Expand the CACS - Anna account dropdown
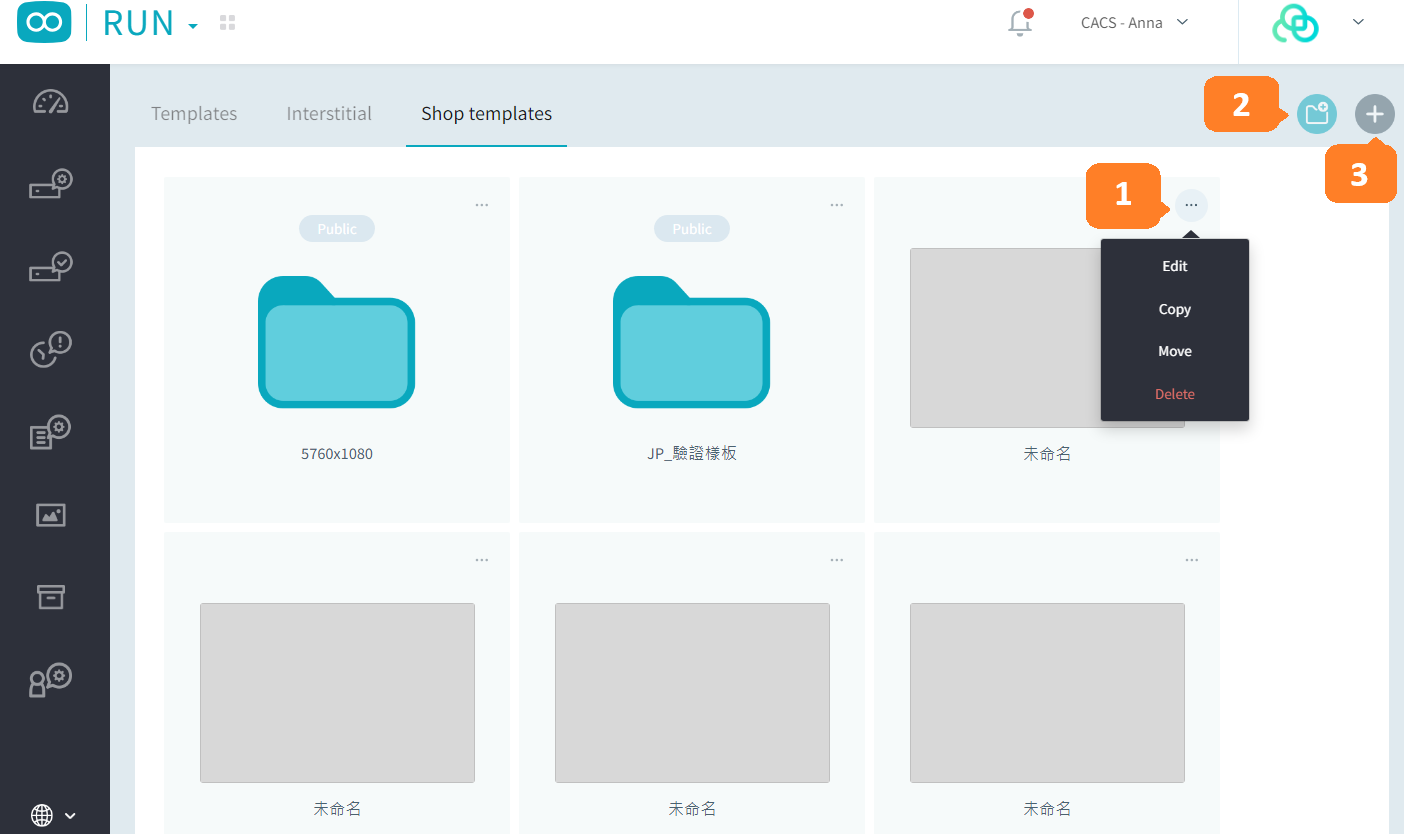This screenshot has width=1404, height=834. point(1135,22)
